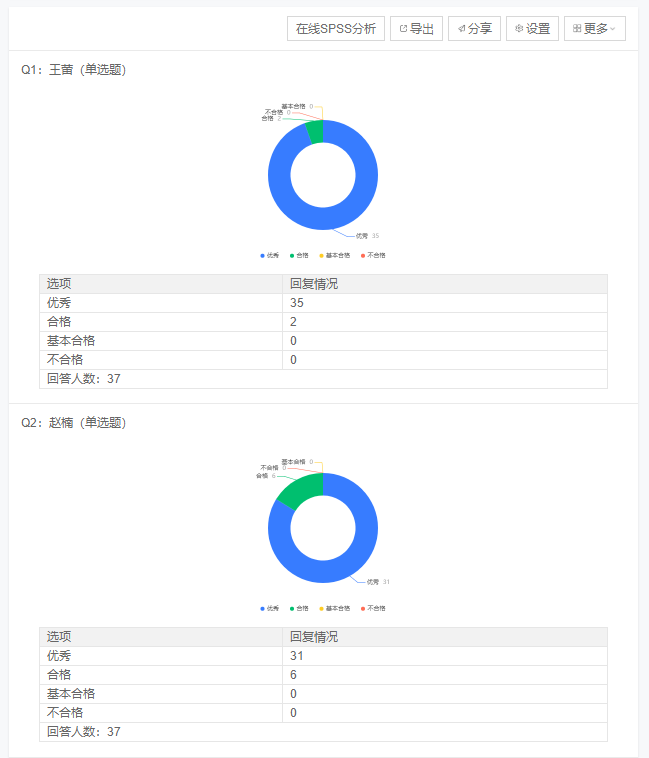
Task: Click the 在线SPSS分析 button
Action: 335,29
